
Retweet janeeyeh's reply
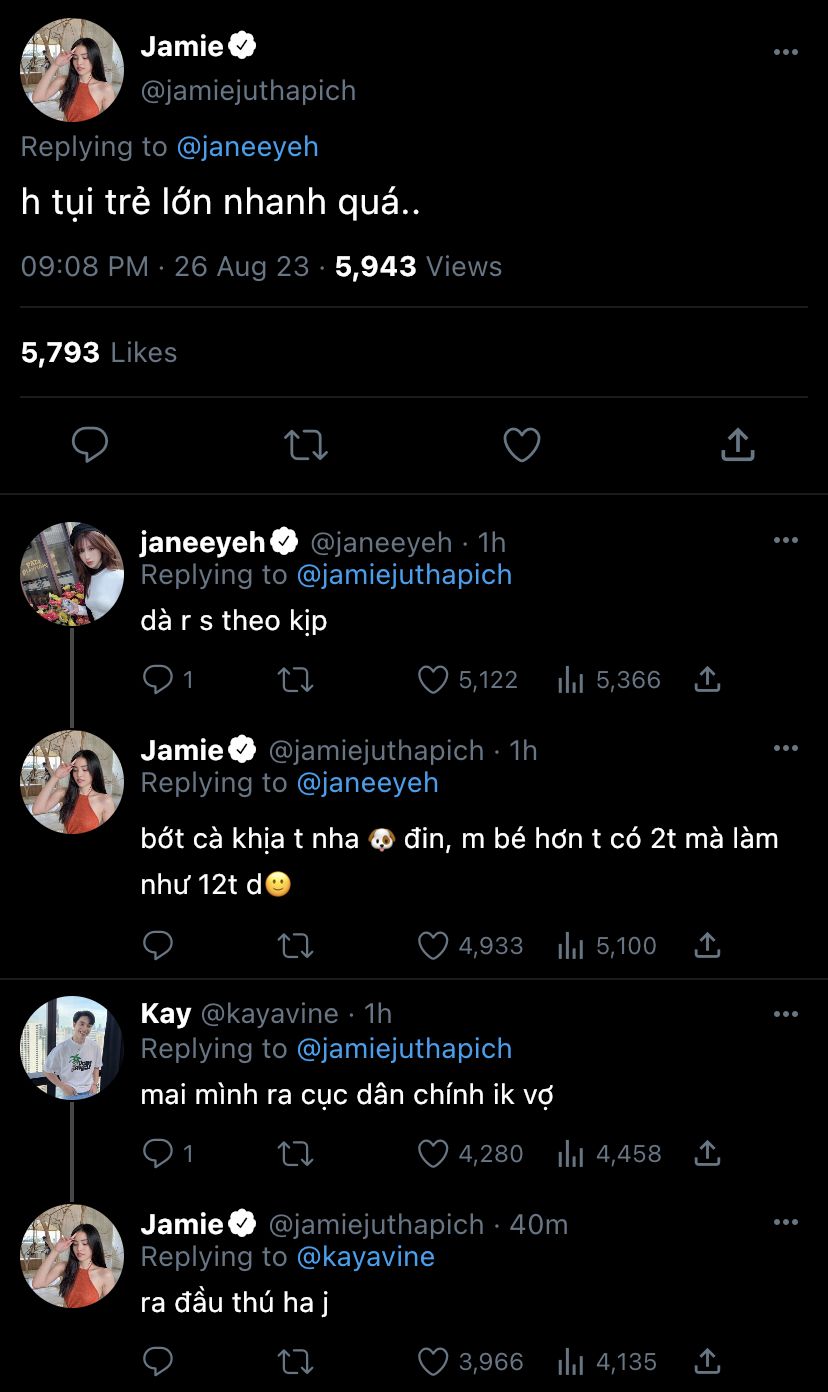point(295,680)
